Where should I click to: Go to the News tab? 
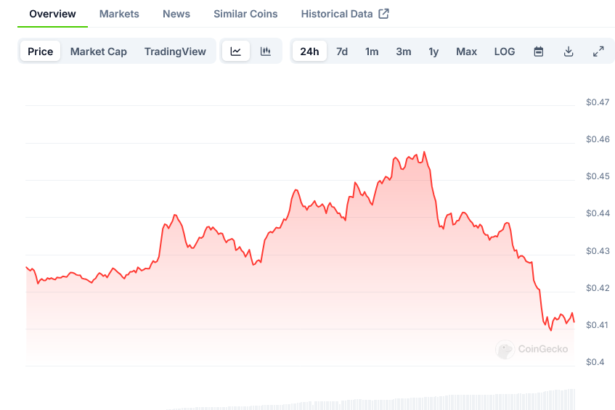click(x=176, y=14)
